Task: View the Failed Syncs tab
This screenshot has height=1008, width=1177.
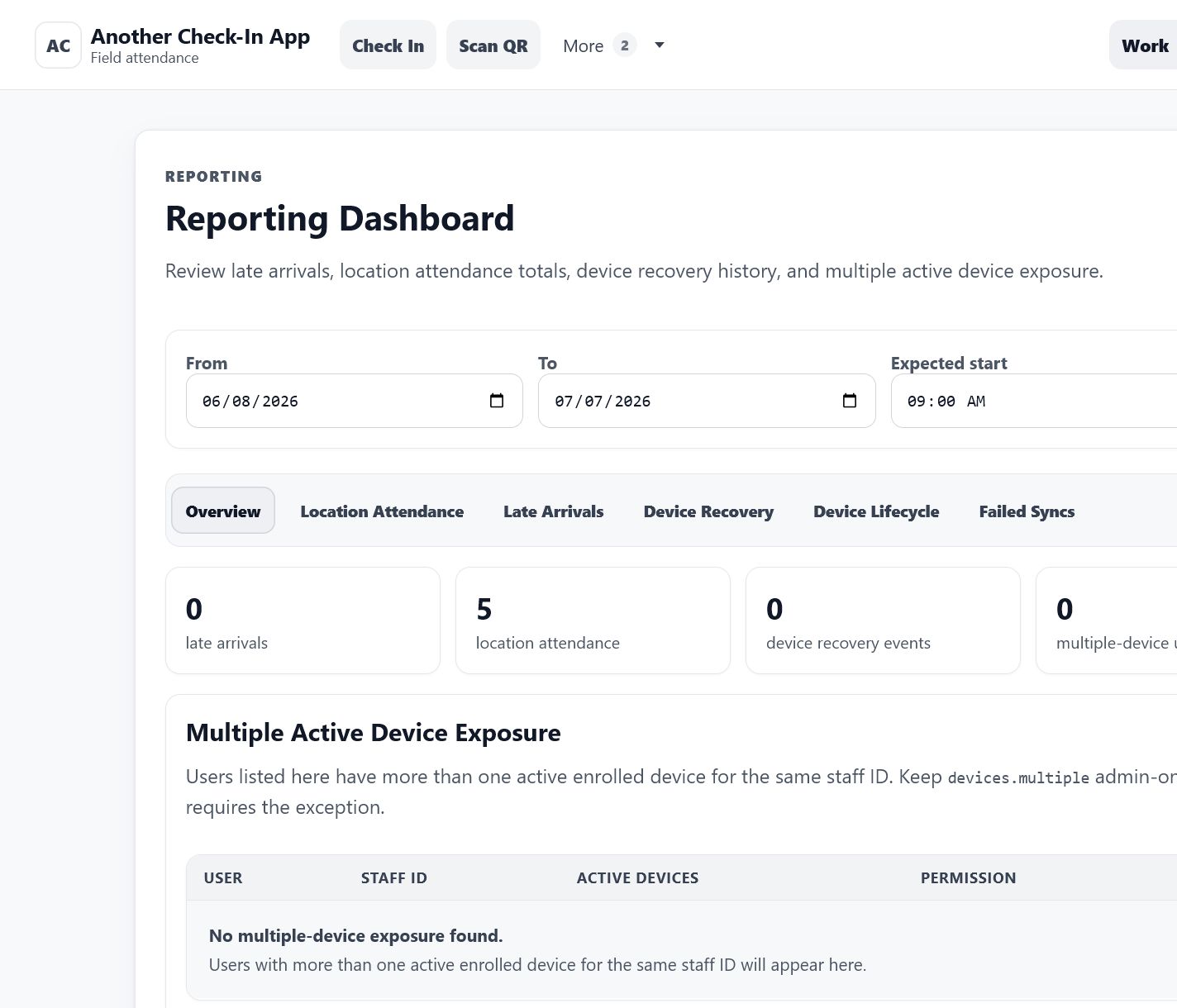Action: pos(1027,511)
